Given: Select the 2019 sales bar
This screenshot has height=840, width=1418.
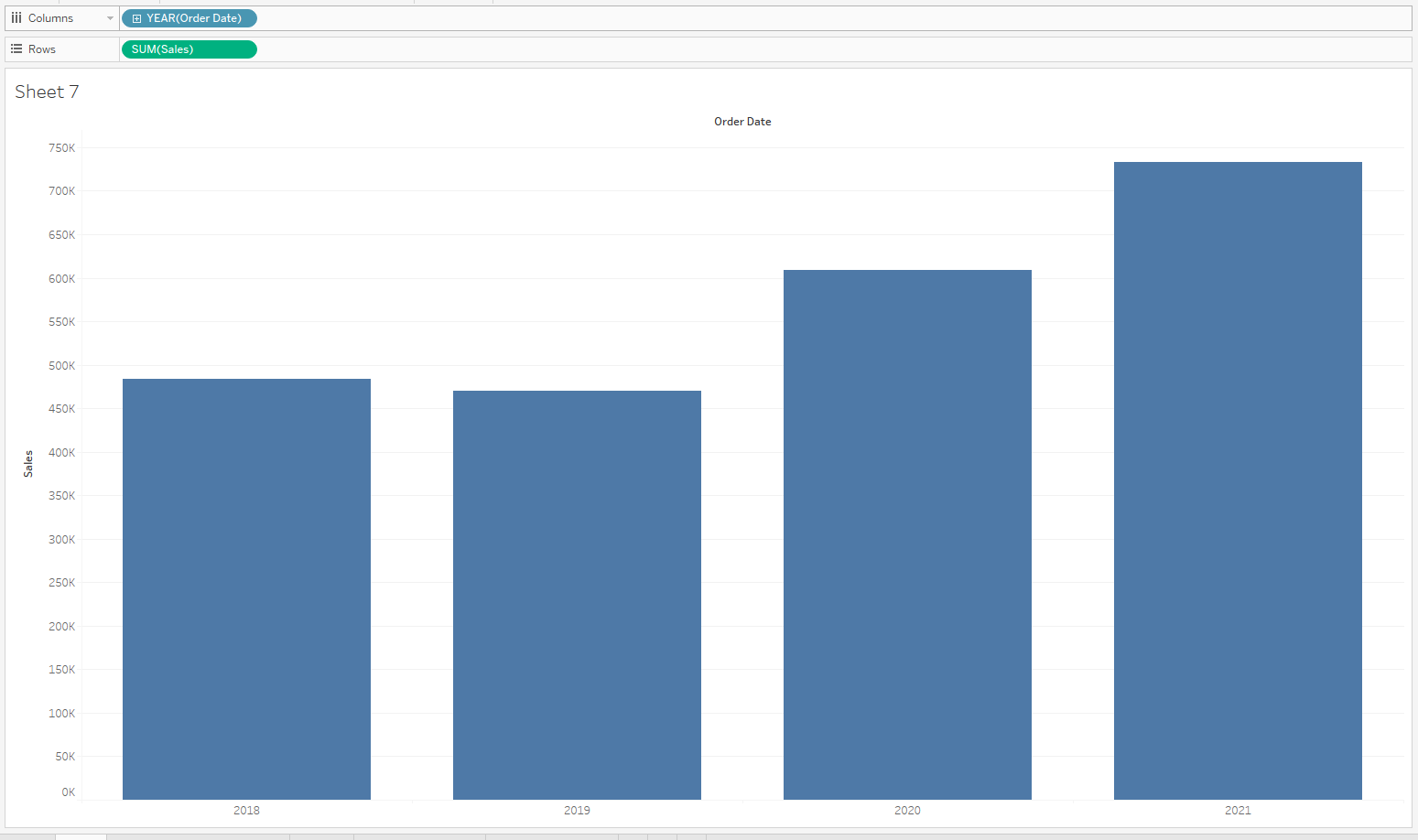Looking at the screenshot, I should 577,595.
